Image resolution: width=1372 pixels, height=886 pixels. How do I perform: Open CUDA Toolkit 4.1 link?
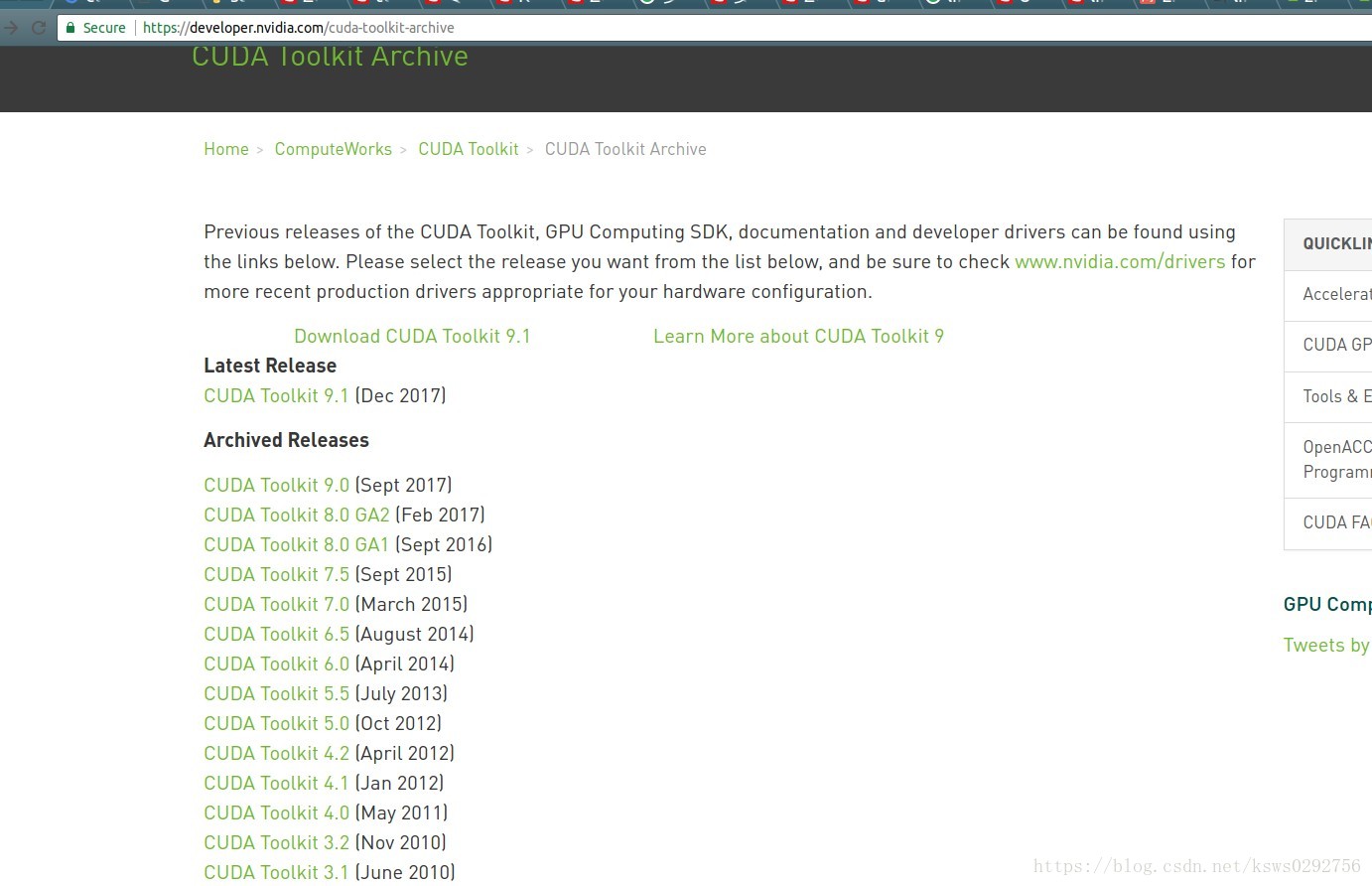[277, 784]
